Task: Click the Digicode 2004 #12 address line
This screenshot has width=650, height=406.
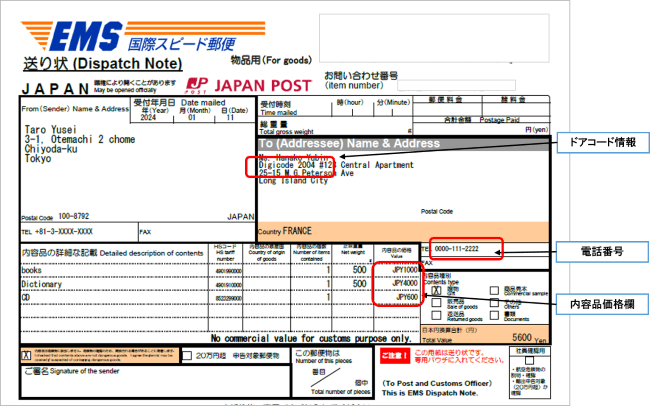Action: coord(295,164)
